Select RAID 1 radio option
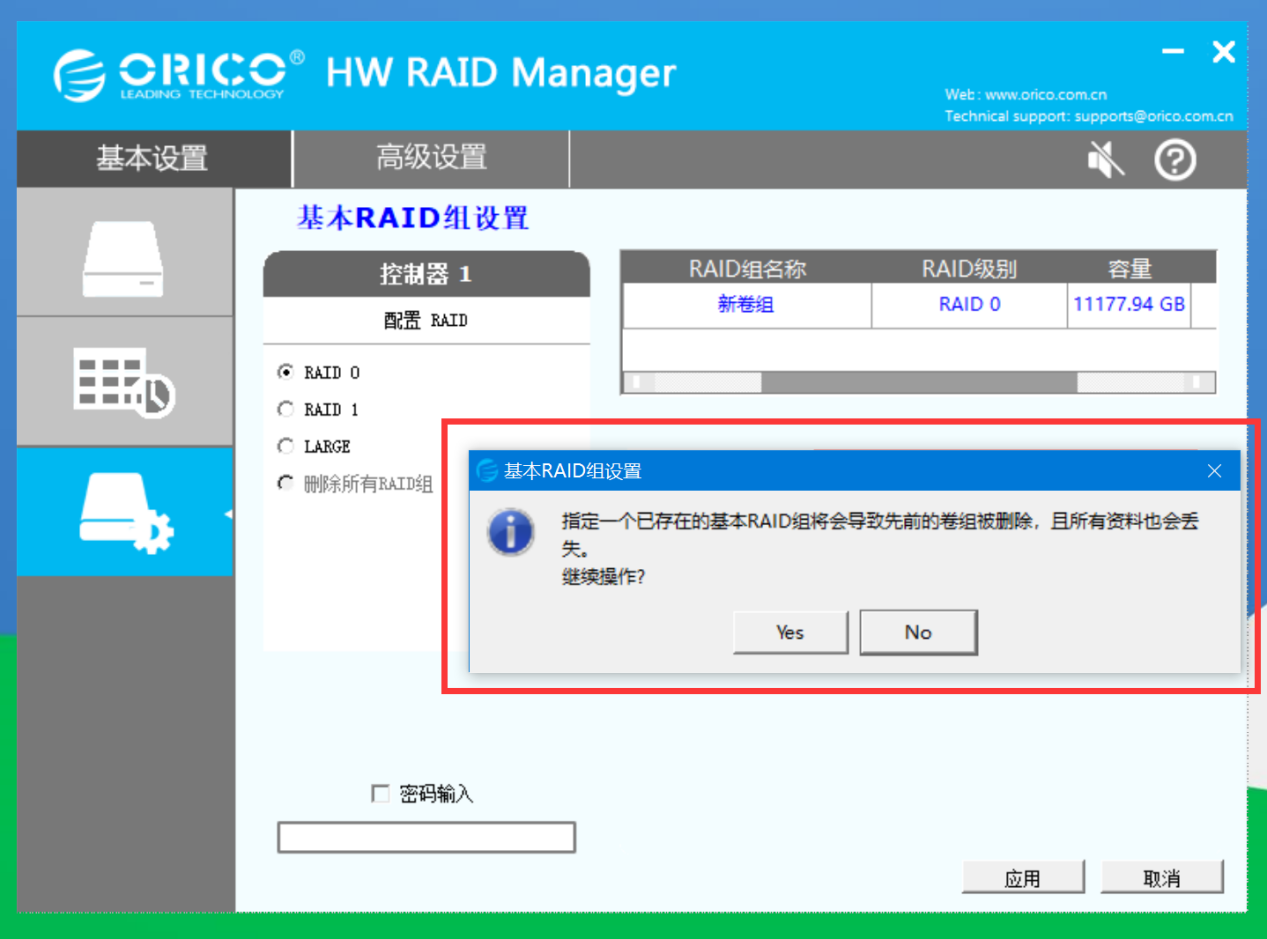The height and width of the screenshot is (939, 1267). coord(286,409)
